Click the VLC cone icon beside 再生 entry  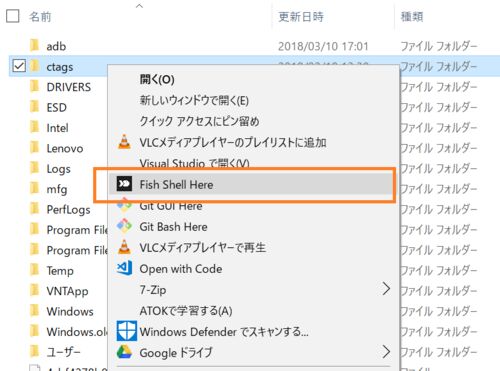[124, 247]
